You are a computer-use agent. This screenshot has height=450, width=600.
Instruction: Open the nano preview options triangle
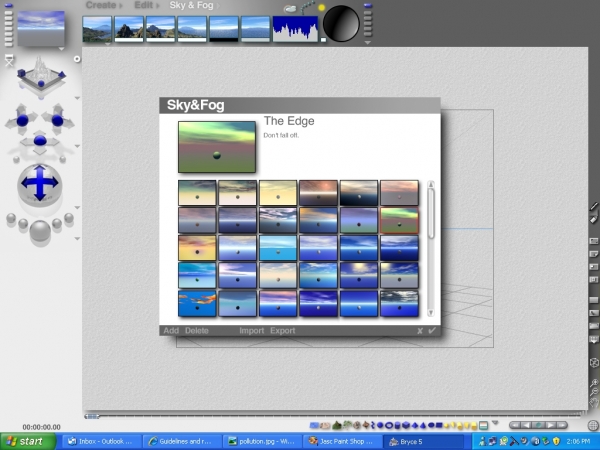(x=61, y=49)
